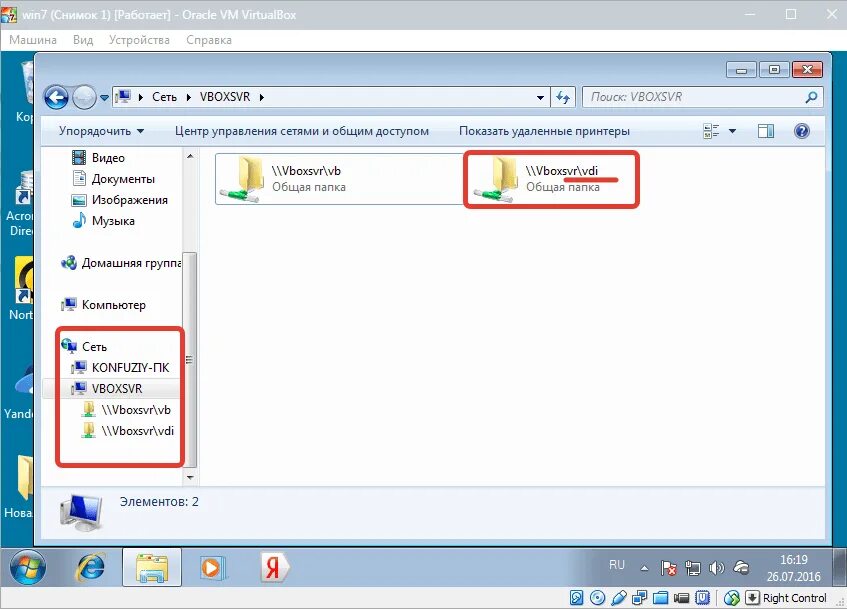The height and width of the screenshot is (609, 847).
Task: Click the navigation pane scroll up arrow
Action: pos(190,156)
